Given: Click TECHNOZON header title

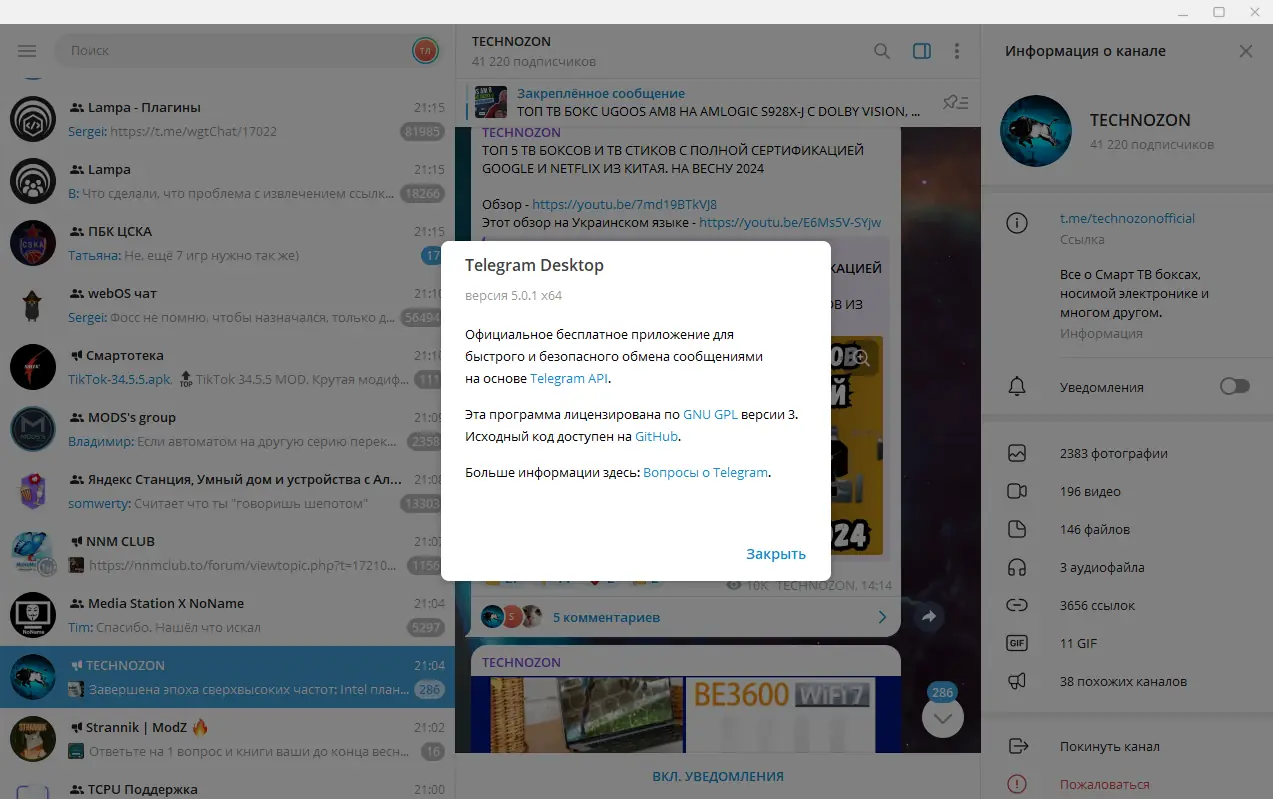Looking at the screenshot, I should (511, 42).
